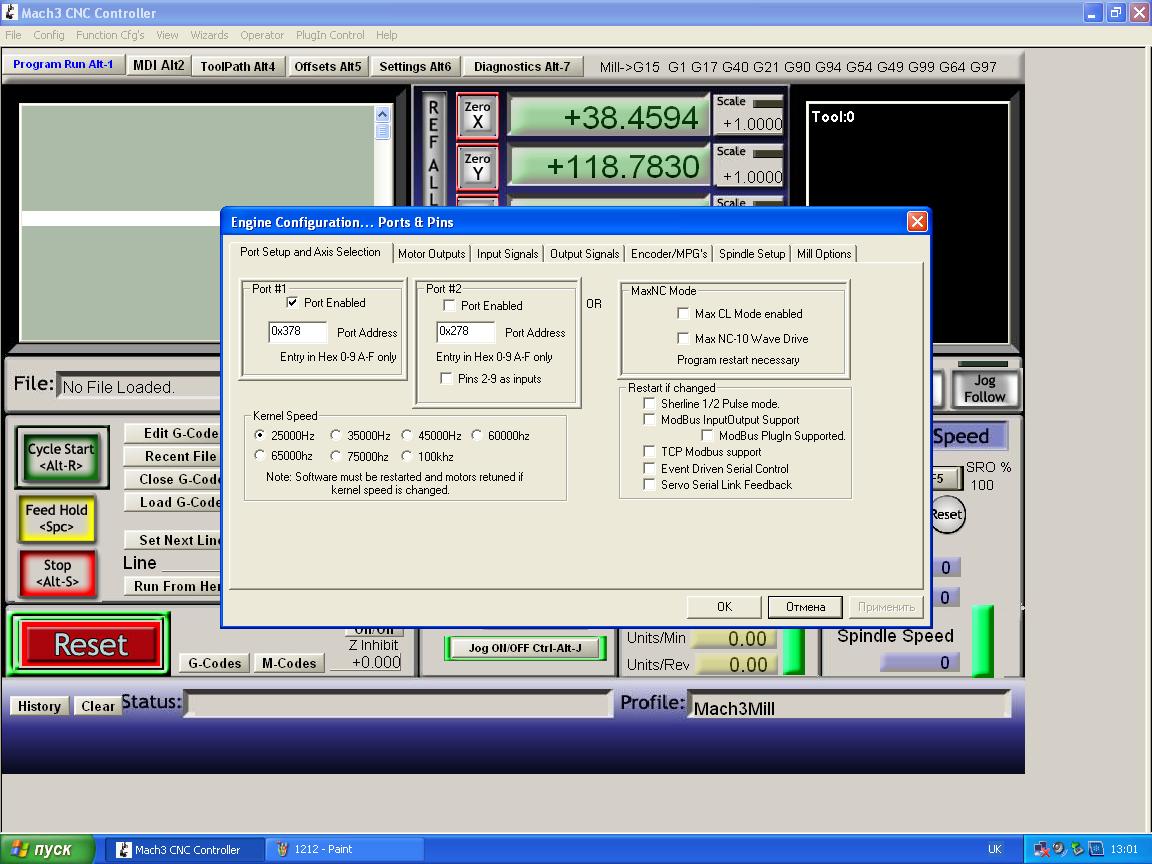Click the Отмена cancel button

coord(805,607)
